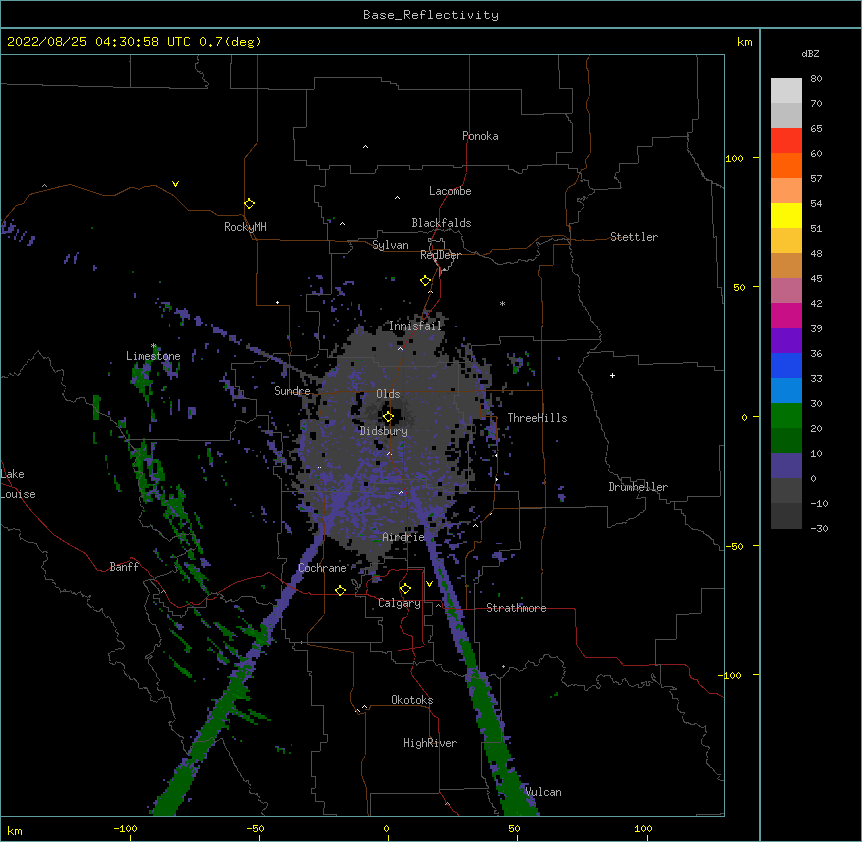Click the Vulcan label
The image size is (862, 842).
pos(543,792)
